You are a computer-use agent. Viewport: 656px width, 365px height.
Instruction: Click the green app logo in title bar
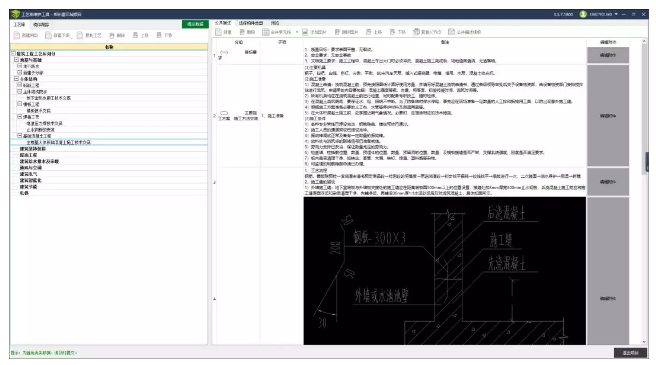[x=15, y=14]
